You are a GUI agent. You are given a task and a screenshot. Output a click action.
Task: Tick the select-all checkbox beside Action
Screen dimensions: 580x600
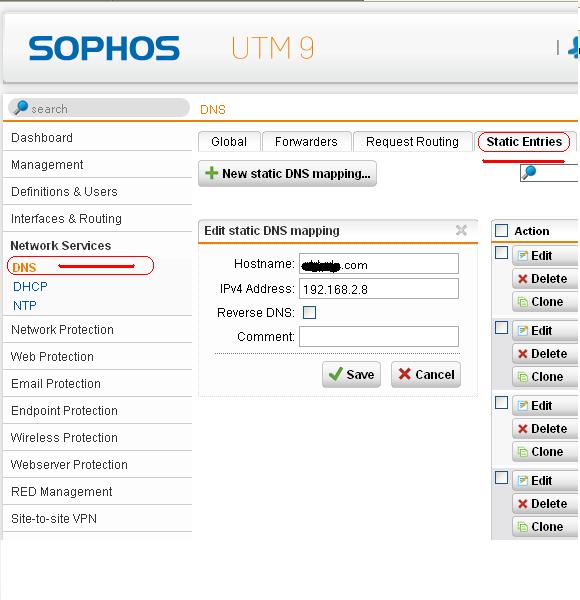(501, 231)
